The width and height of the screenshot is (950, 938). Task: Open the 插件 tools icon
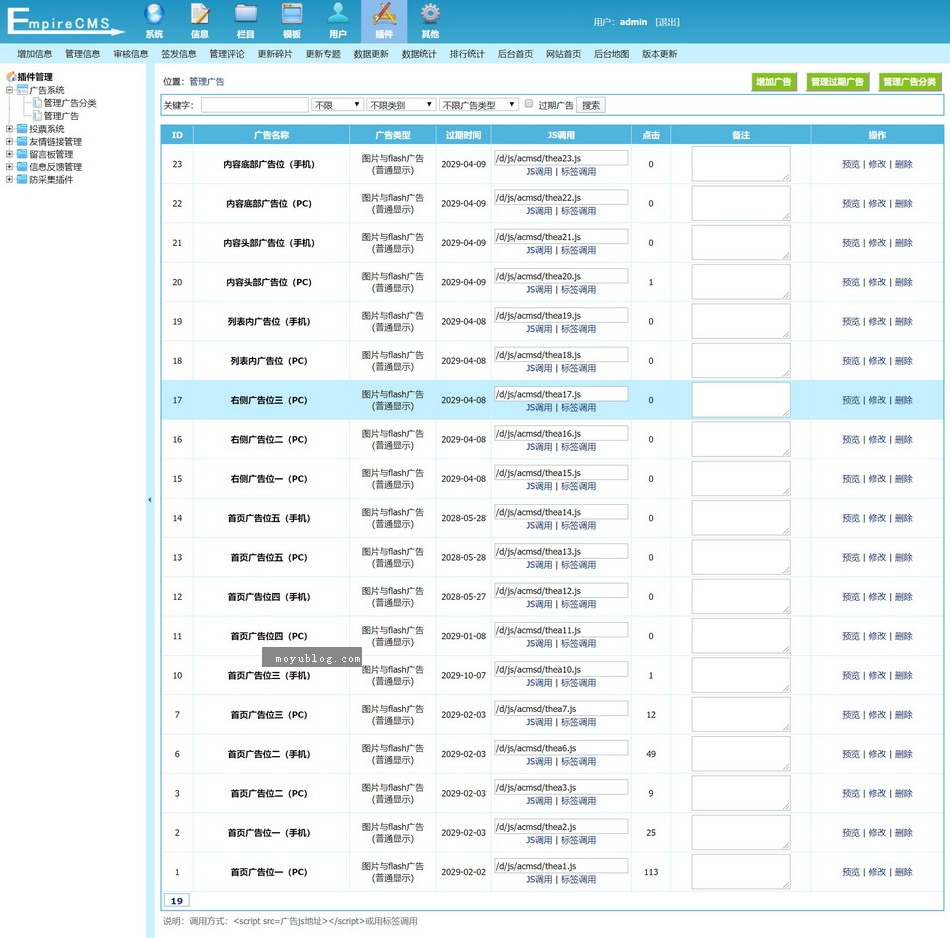pyautogui.click(x=384, y=14)
